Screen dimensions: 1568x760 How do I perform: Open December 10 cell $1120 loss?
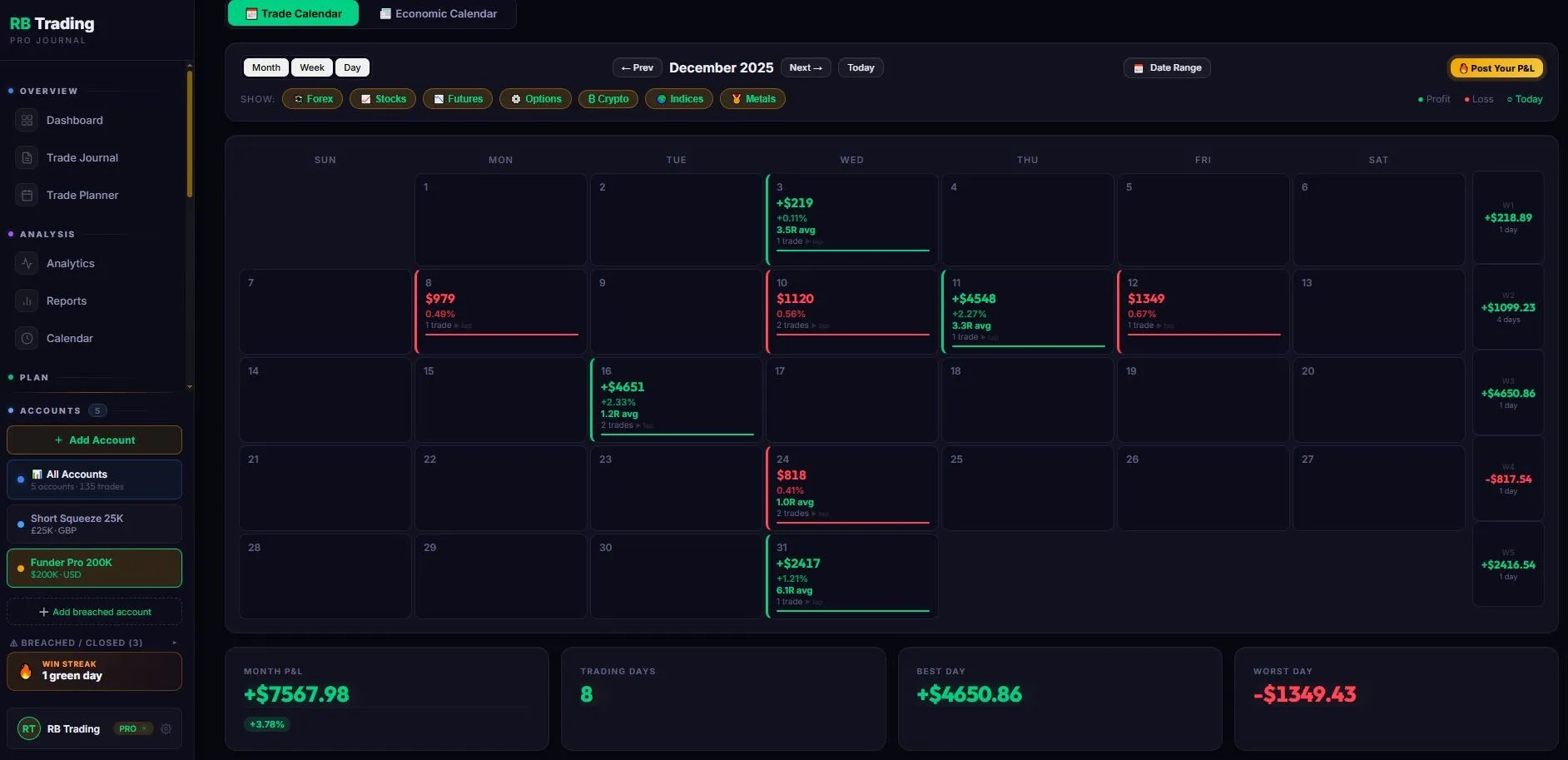[x=851, y=311]
